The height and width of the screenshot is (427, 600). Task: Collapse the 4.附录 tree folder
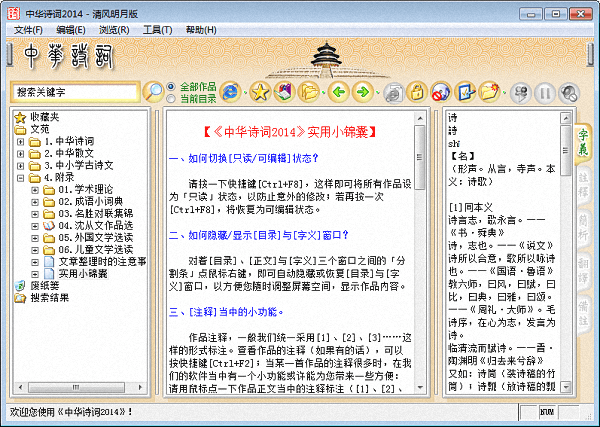pos(21,178)
